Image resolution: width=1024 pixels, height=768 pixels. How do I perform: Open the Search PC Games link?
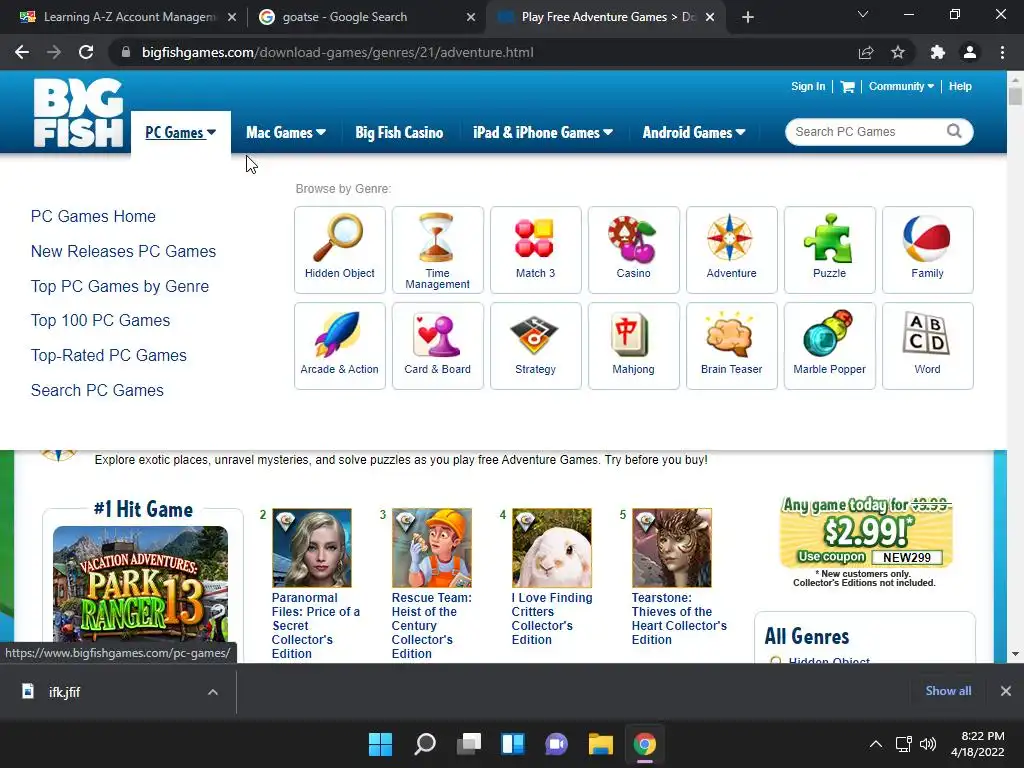pos(97,391)
